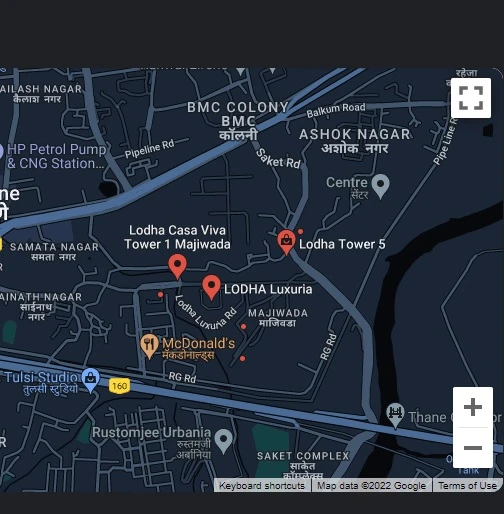Select the LODHA Luxuria red pin
Screen dimensions: 504x514
[211, 287]
